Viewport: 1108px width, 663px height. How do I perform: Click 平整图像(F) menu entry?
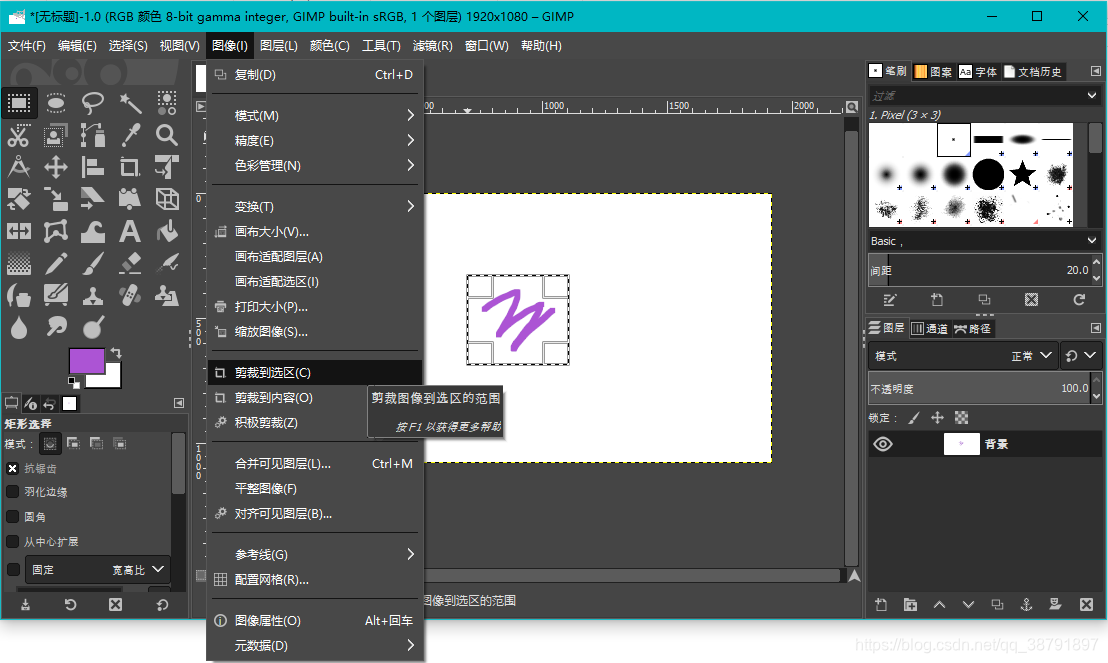(x=315, y=488)
